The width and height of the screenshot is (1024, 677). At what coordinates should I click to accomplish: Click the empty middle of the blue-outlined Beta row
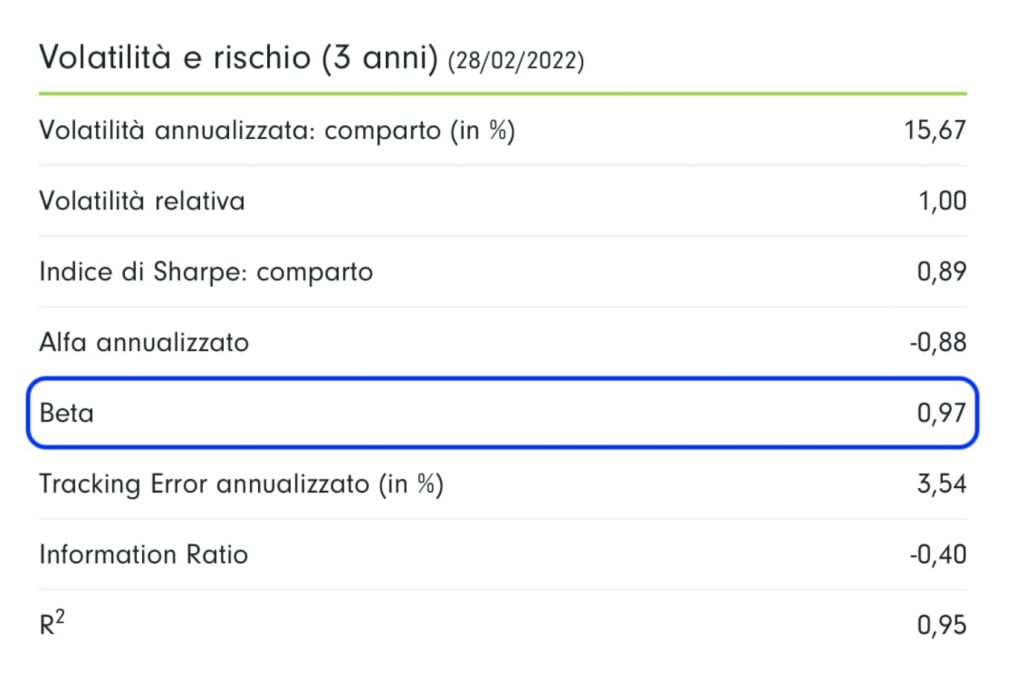click(500, 412)
